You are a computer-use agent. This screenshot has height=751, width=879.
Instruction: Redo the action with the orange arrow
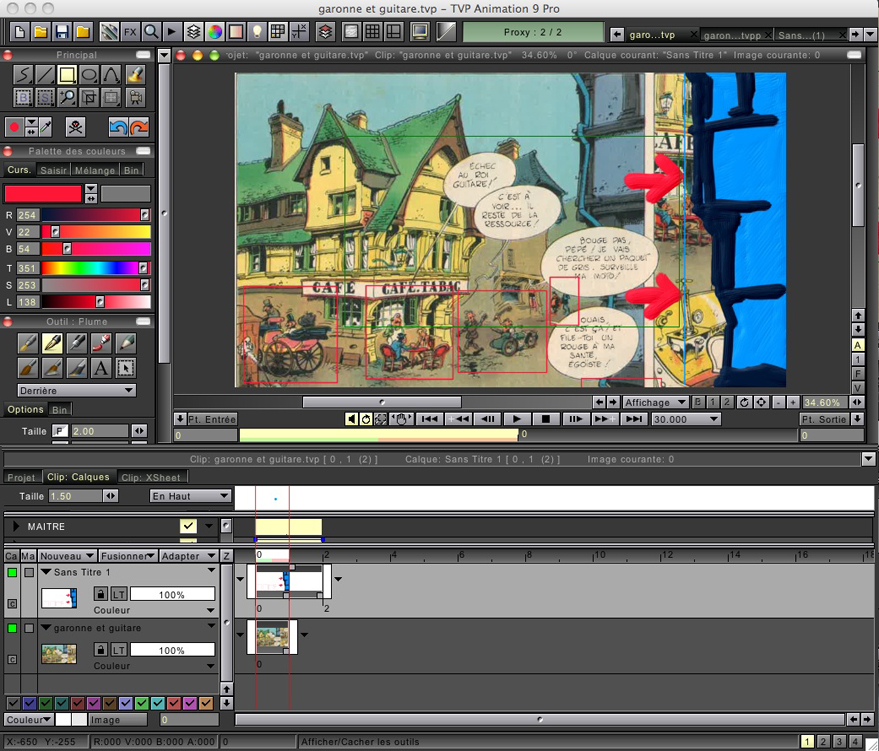(x=138, y=127)
